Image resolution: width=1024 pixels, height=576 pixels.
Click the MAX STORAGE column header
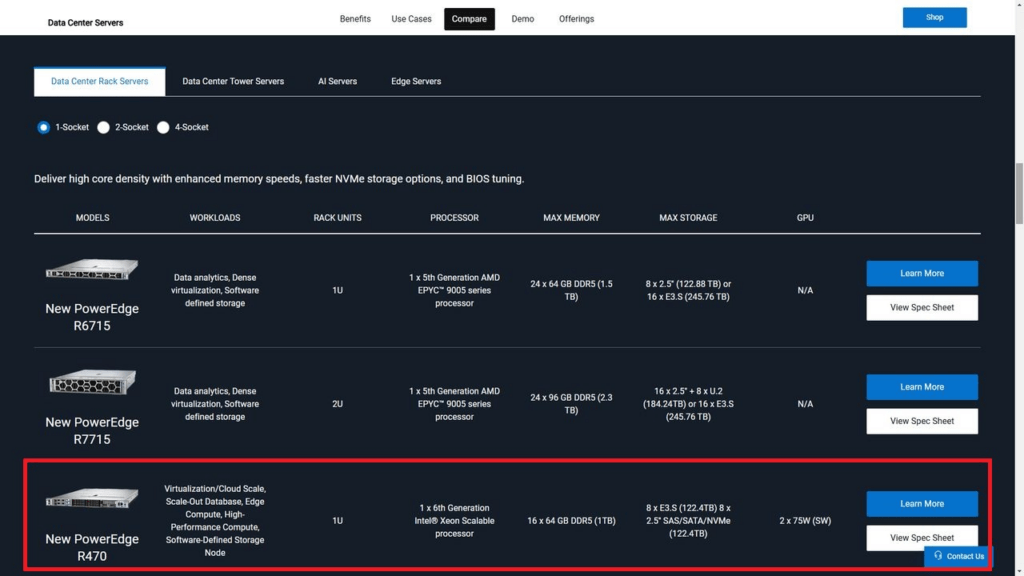point(688,218)
